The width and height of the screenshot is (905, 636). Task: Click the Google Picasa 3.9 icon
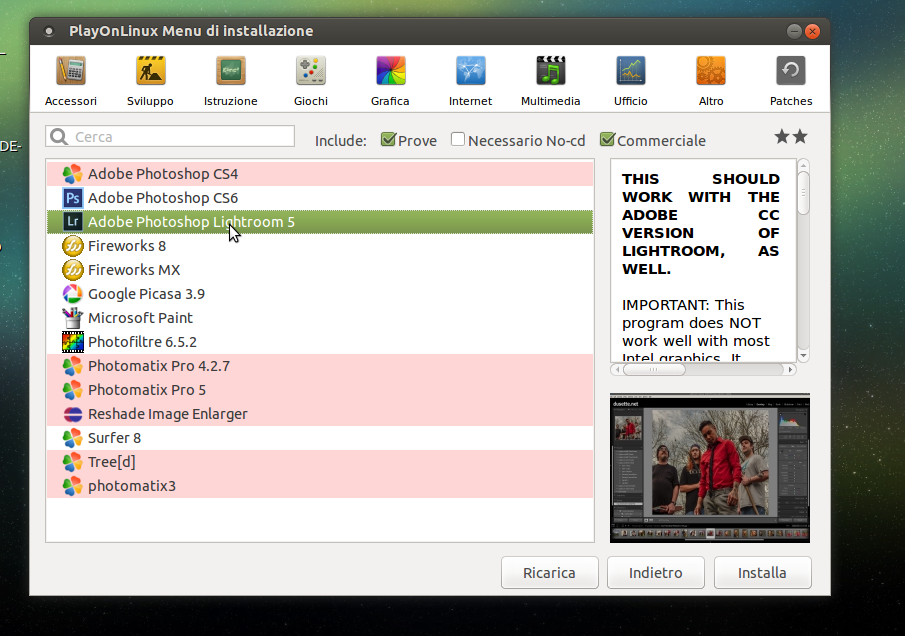tap(73, 294)
